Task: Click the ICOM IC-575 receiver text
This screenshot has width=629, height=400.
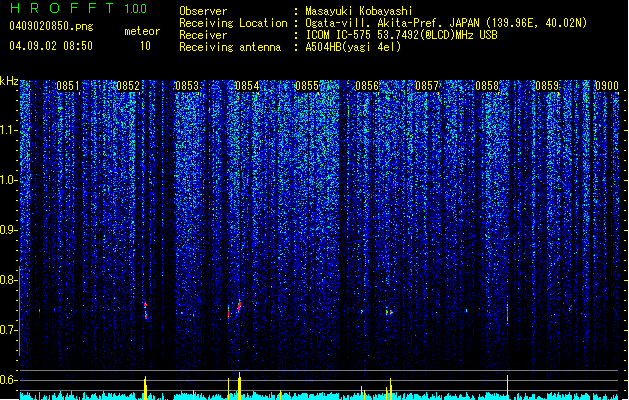Action: point(401,35)
